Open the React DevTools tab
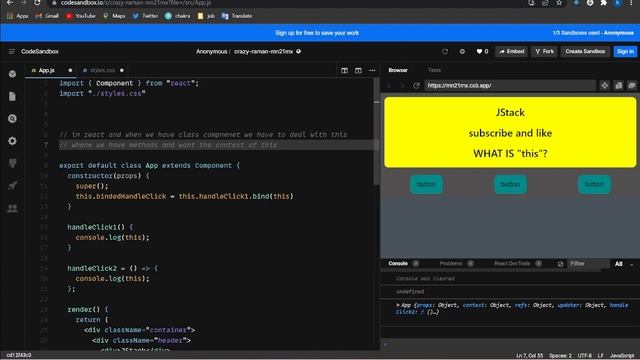 pyautogui.click(x=512, y=264)
